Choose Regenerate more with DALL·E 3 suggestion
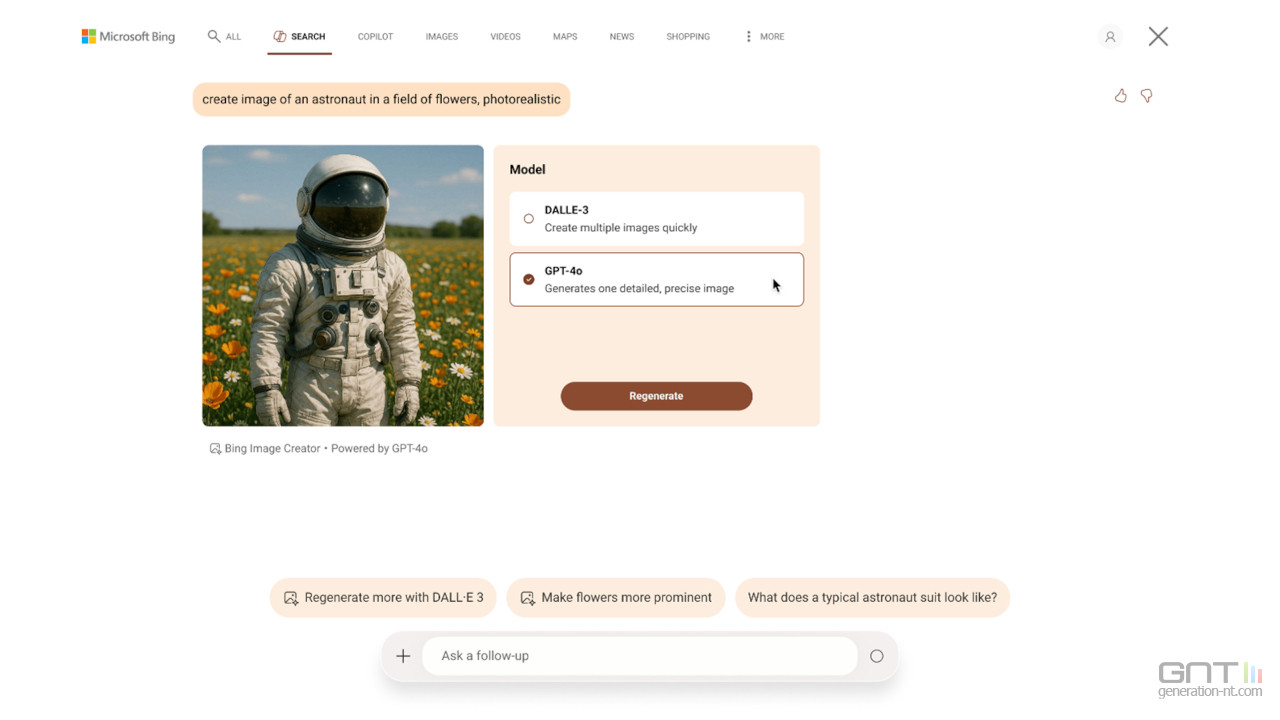 [x=383, y=598]
